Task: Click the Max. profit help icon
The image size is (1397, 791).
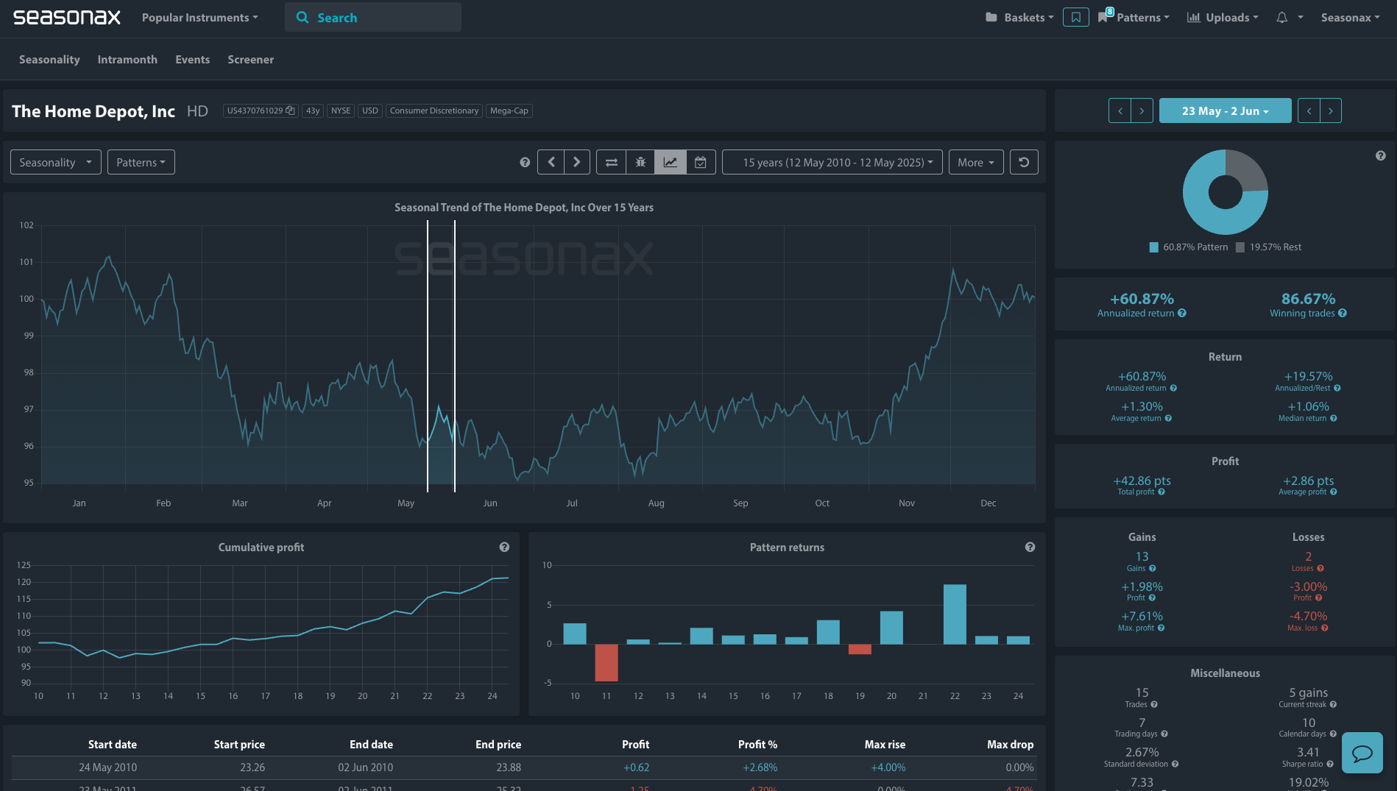Action: [1161, 628]
